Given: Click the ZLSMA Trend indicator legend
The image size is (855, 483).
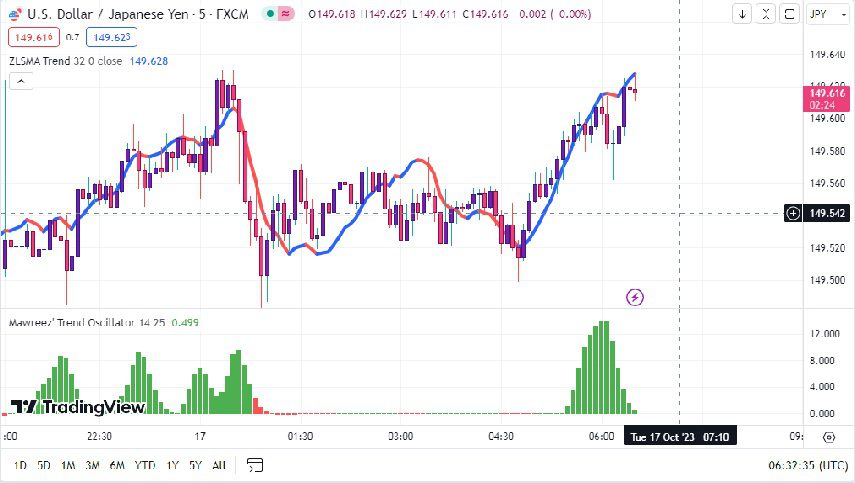Looking at the screenshot, I should [x=65, y=61].
